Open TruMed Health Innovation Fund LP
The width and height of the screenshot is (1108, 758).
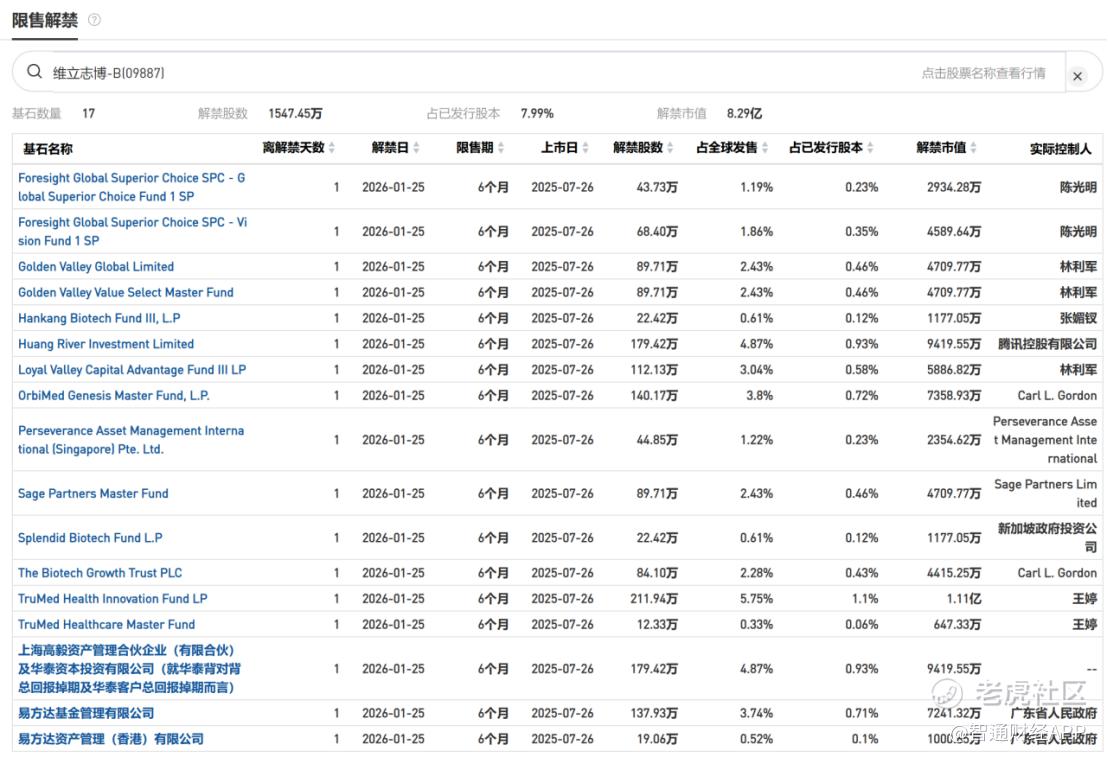[x=113, y=599]
